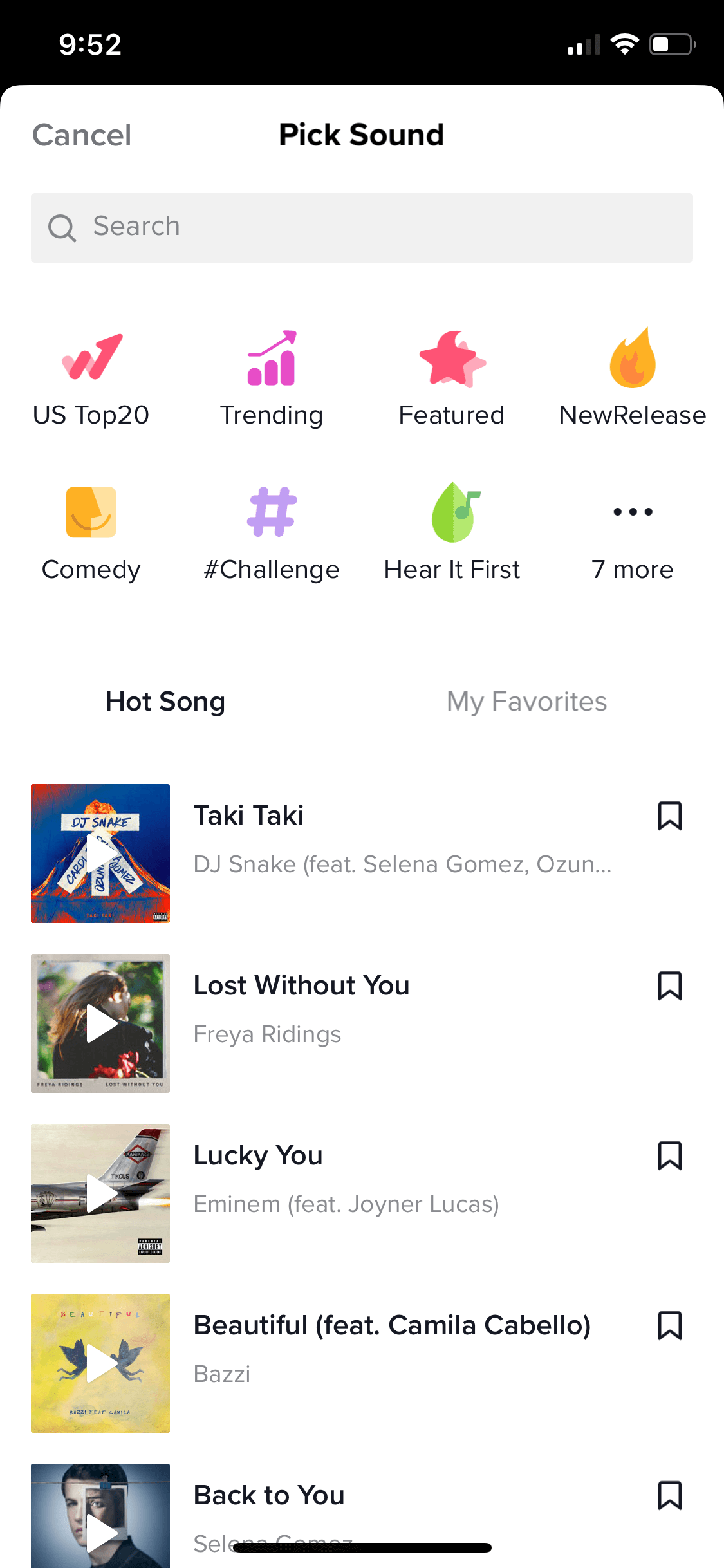Select the Back to You song title
Screen dimensions: 724x1568
(269, 1495)
